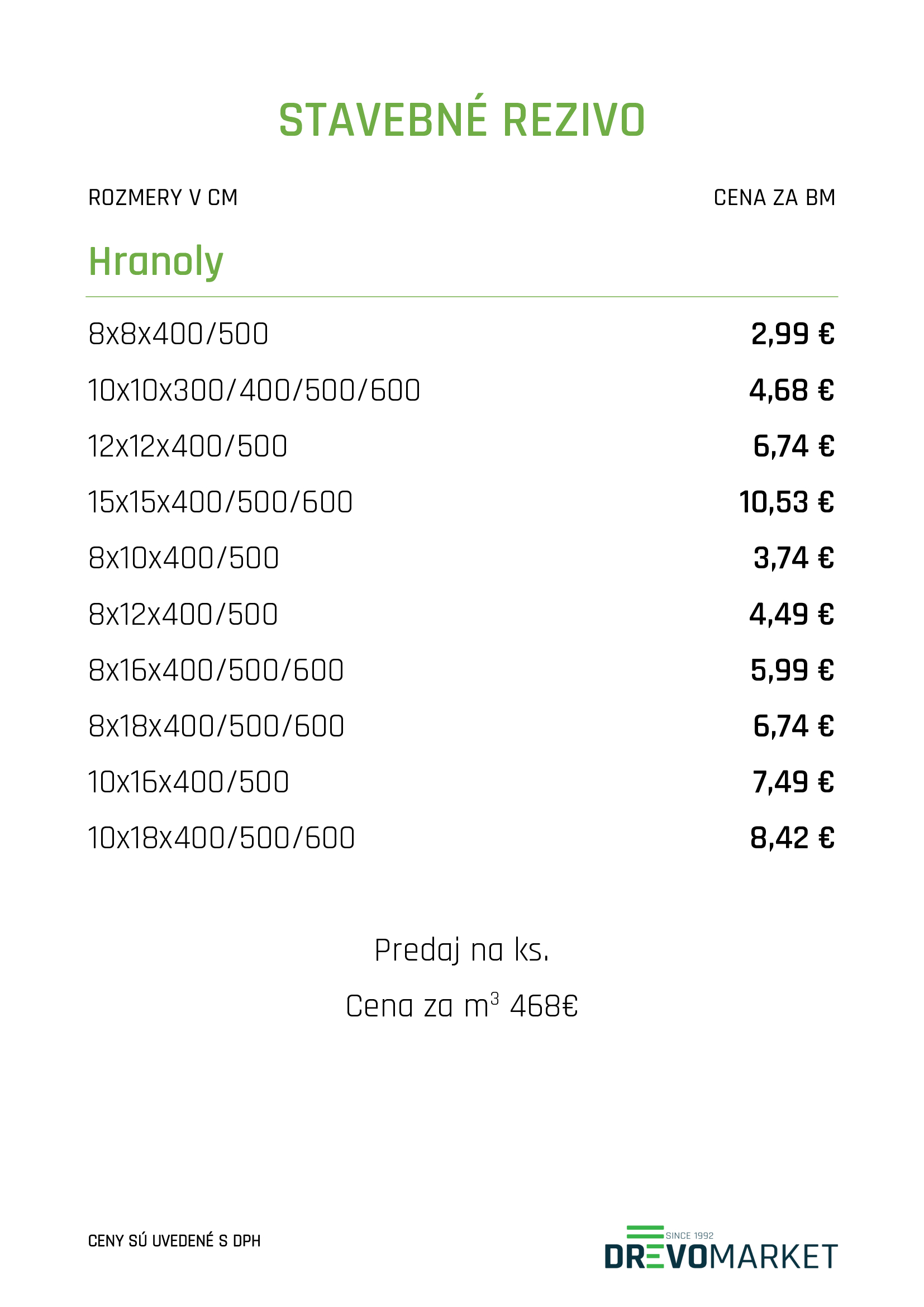Image resolution: width=924 pixels, height=1307 pixels.
Task: Select the 8x8x400/500 row
Action: 462,334
